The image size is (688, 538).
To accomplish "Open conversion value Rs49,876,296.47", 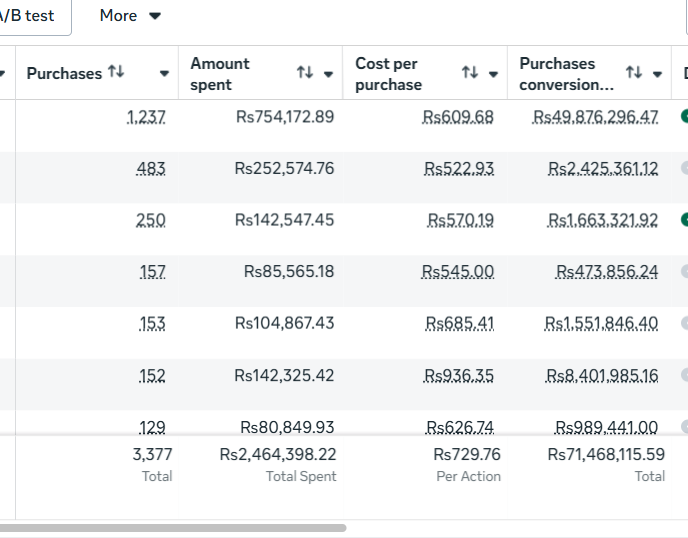I will coord(595,117).
